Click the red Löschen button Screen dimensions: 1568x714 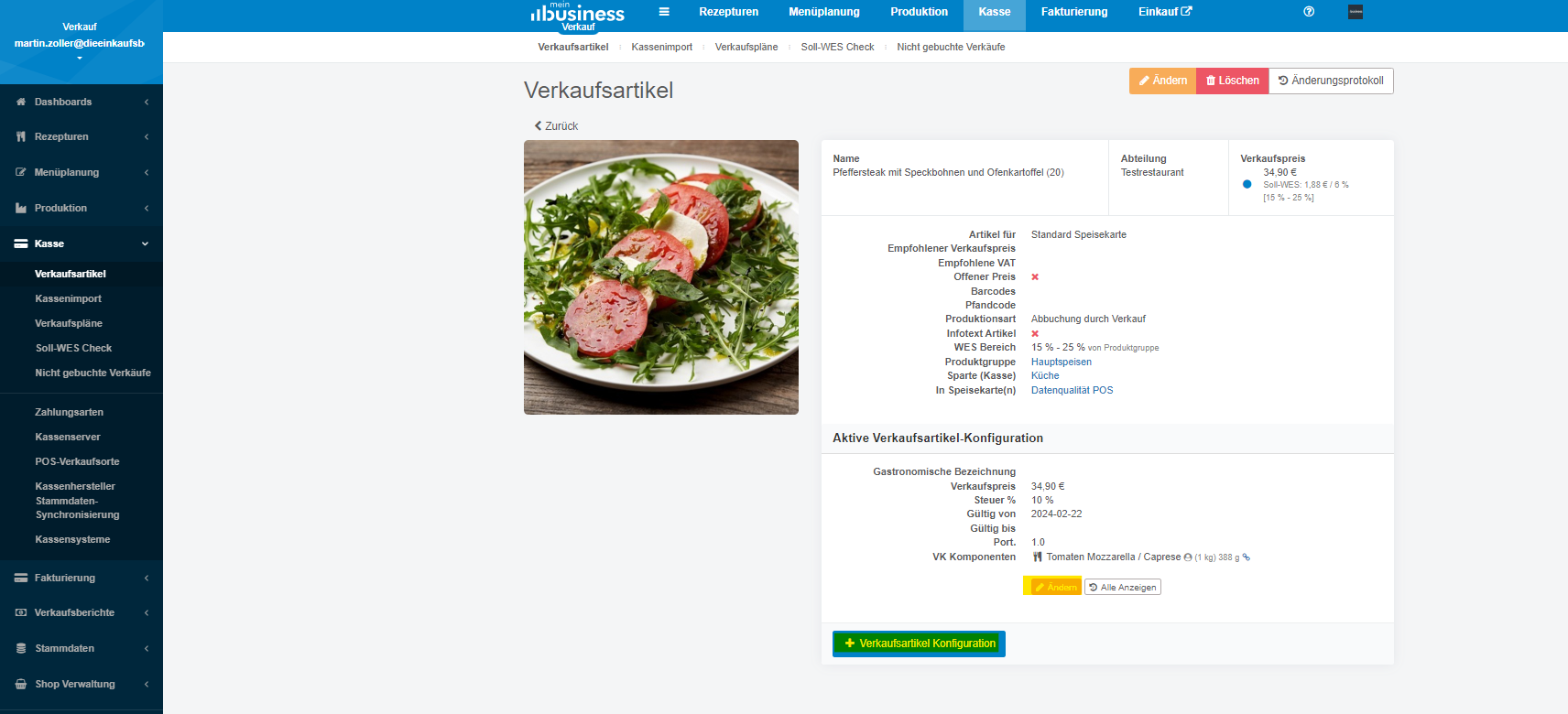pos(1233,81)
